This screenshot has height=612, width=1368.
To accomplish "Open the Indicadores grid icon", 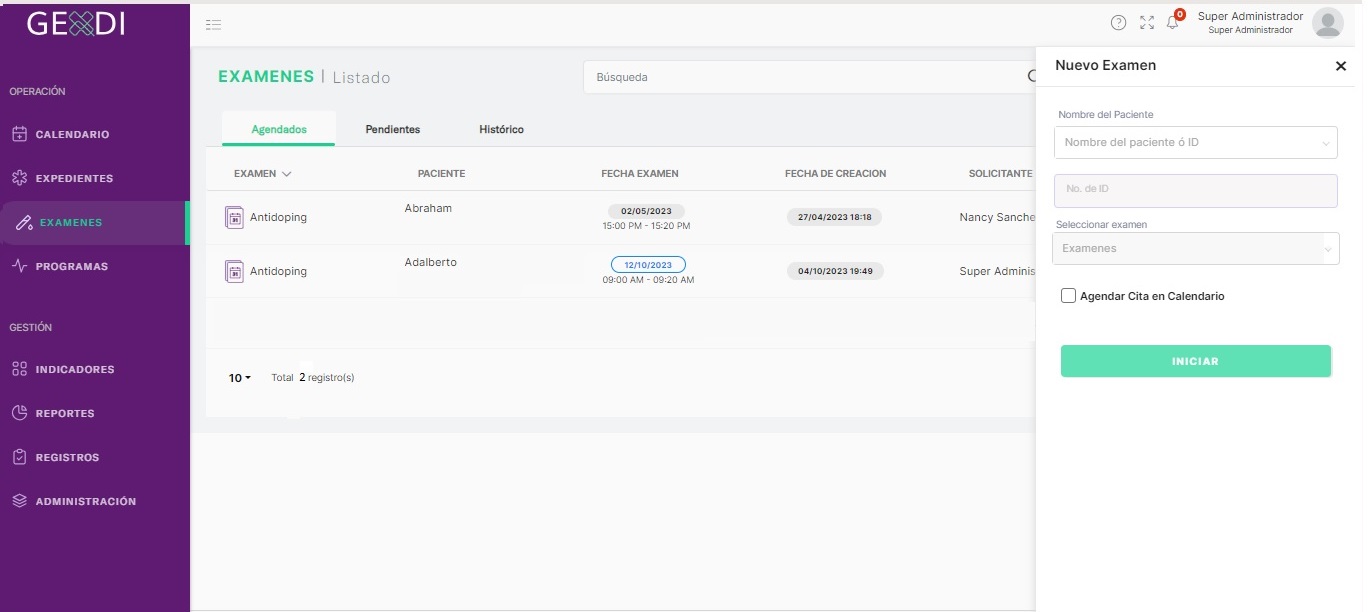I will (x=19, y=369).
